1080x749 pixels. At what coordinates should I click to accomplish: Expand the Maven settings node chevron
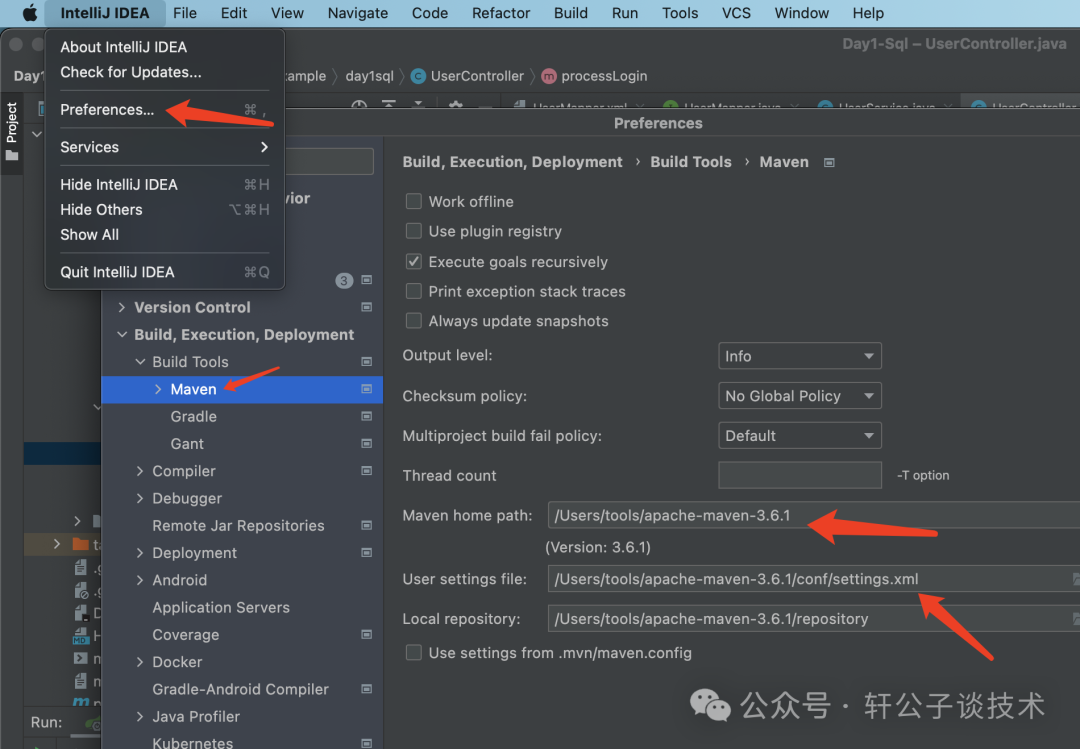(158, 389)
